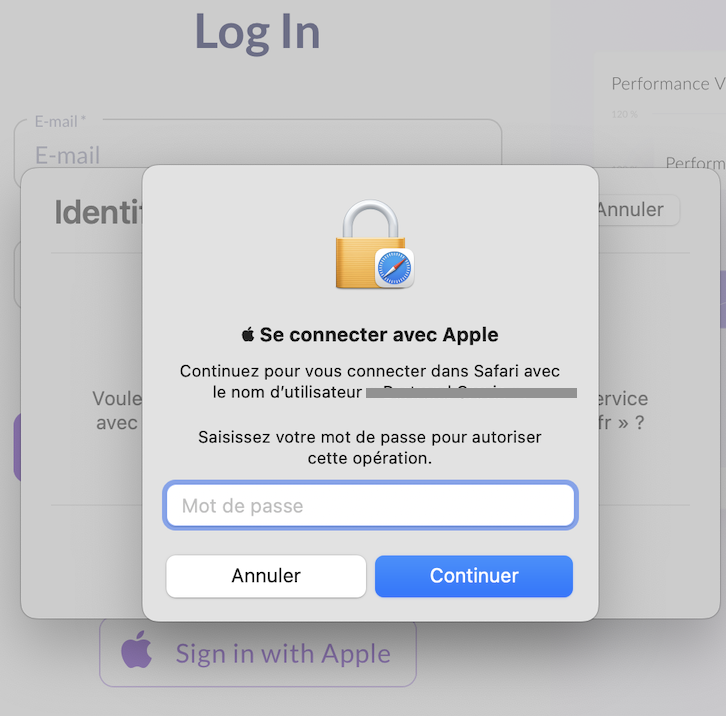Click the Sign in with Apple button

click(x=258, y=653)
